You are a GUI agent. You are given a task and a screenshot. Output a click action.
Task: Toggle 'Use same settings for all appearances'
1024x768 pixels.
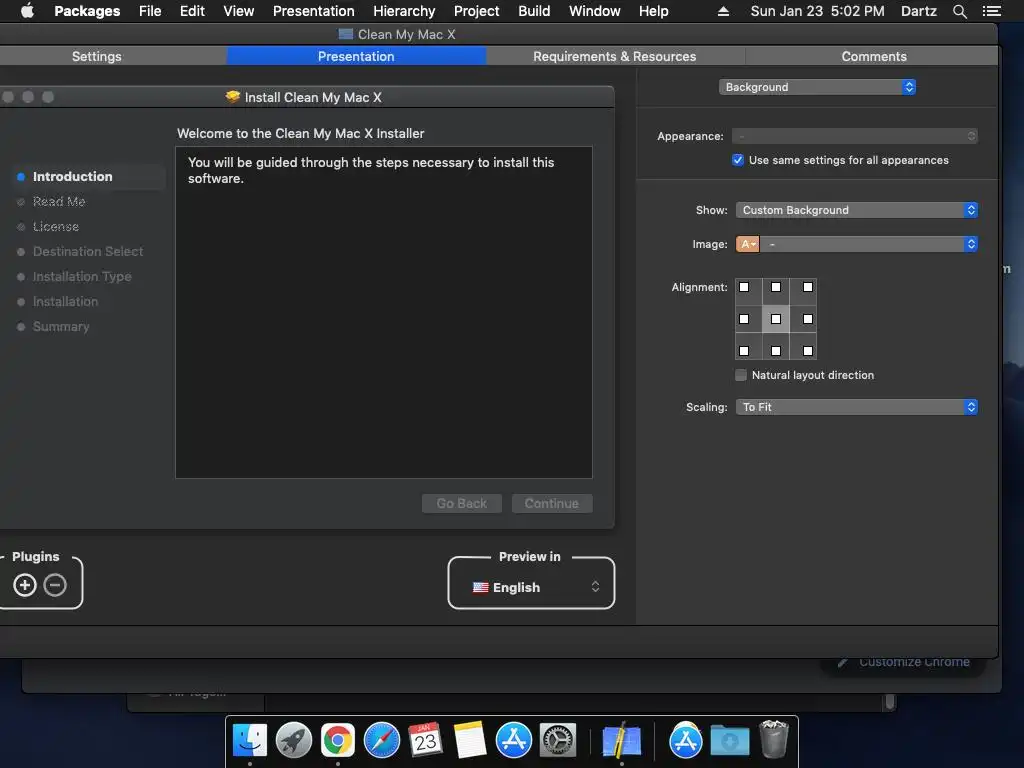tap(738, 160)
